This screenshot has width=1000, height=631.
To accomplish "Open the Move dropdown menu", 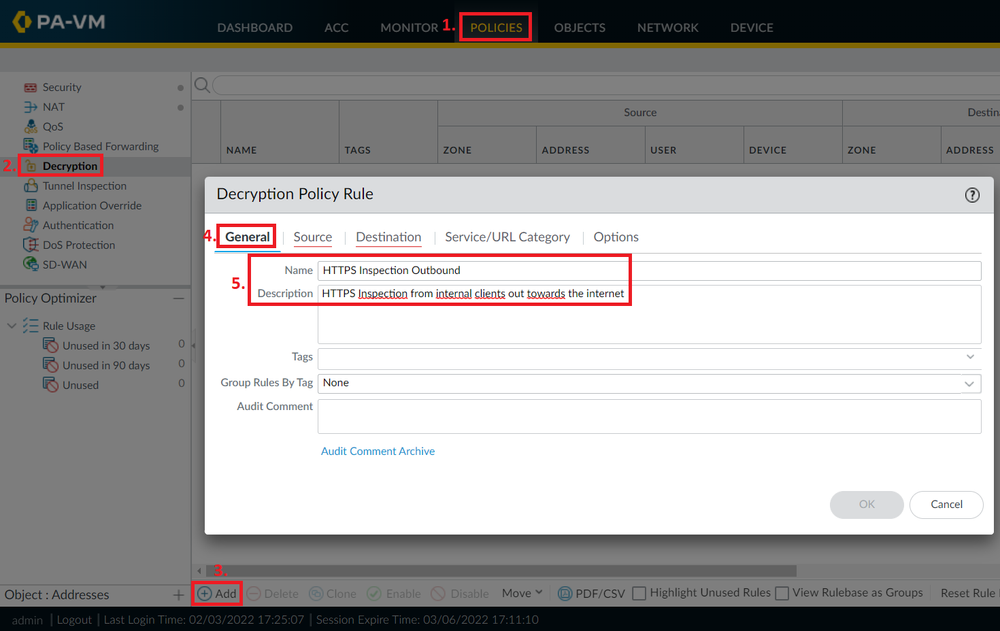I will click(x=521, y=592).
